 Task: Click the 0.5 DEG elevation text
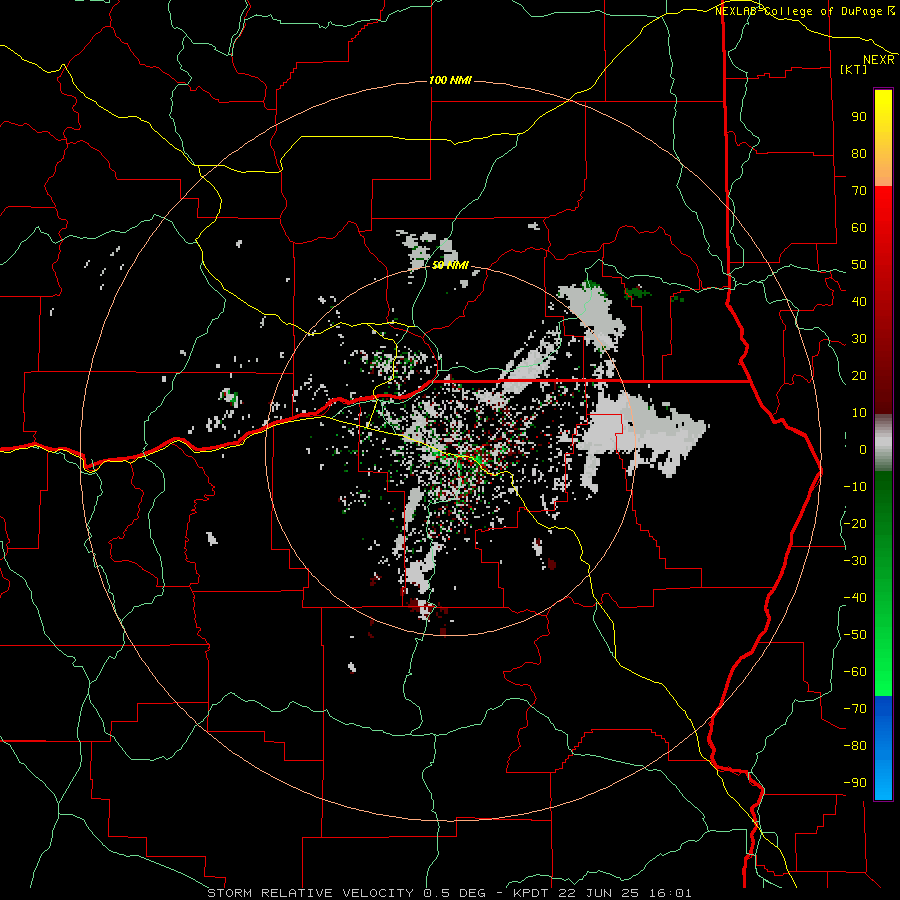[x=455, y=893]
